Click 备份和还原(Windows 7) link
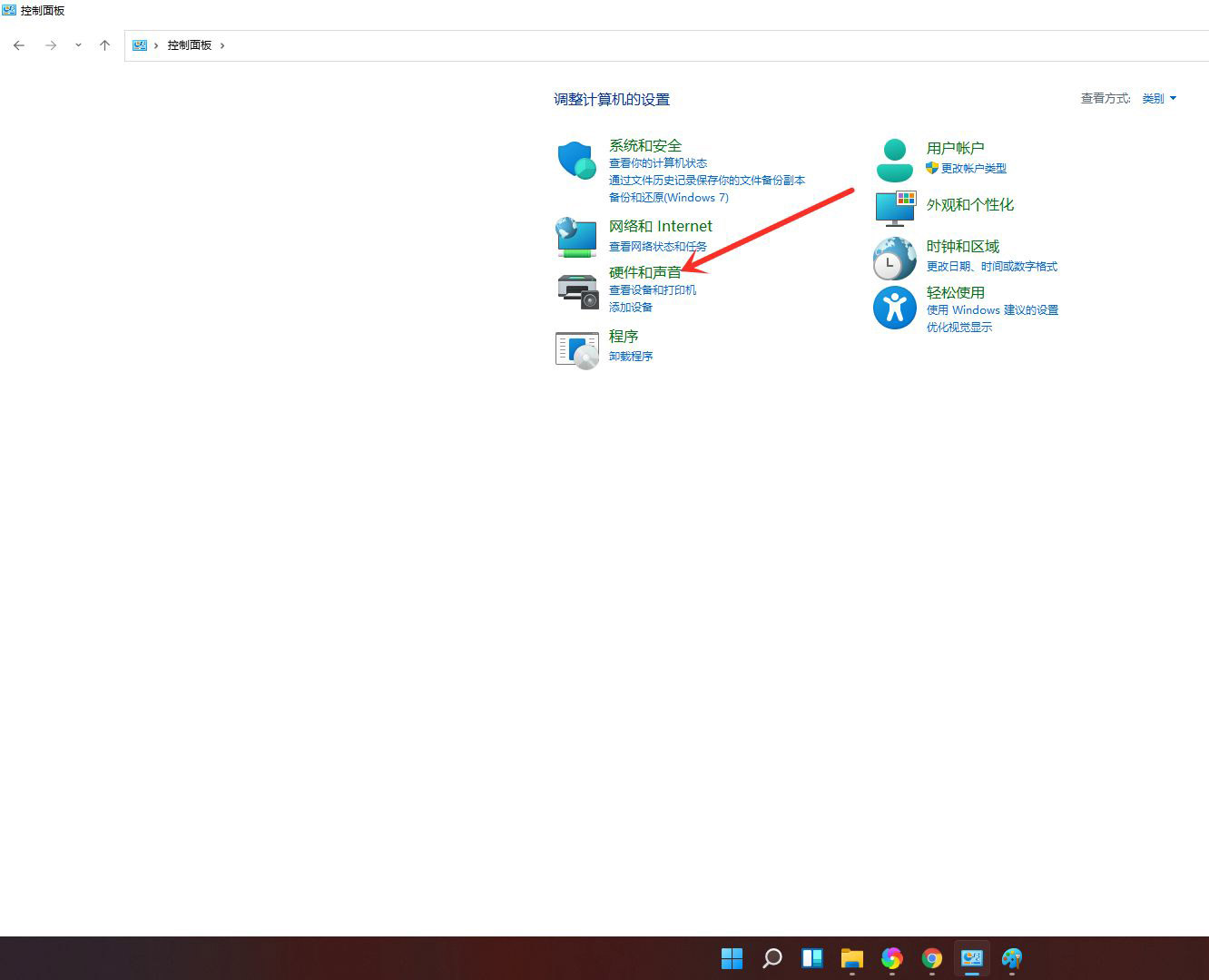The image size is (1209, 980). (669, 198)
